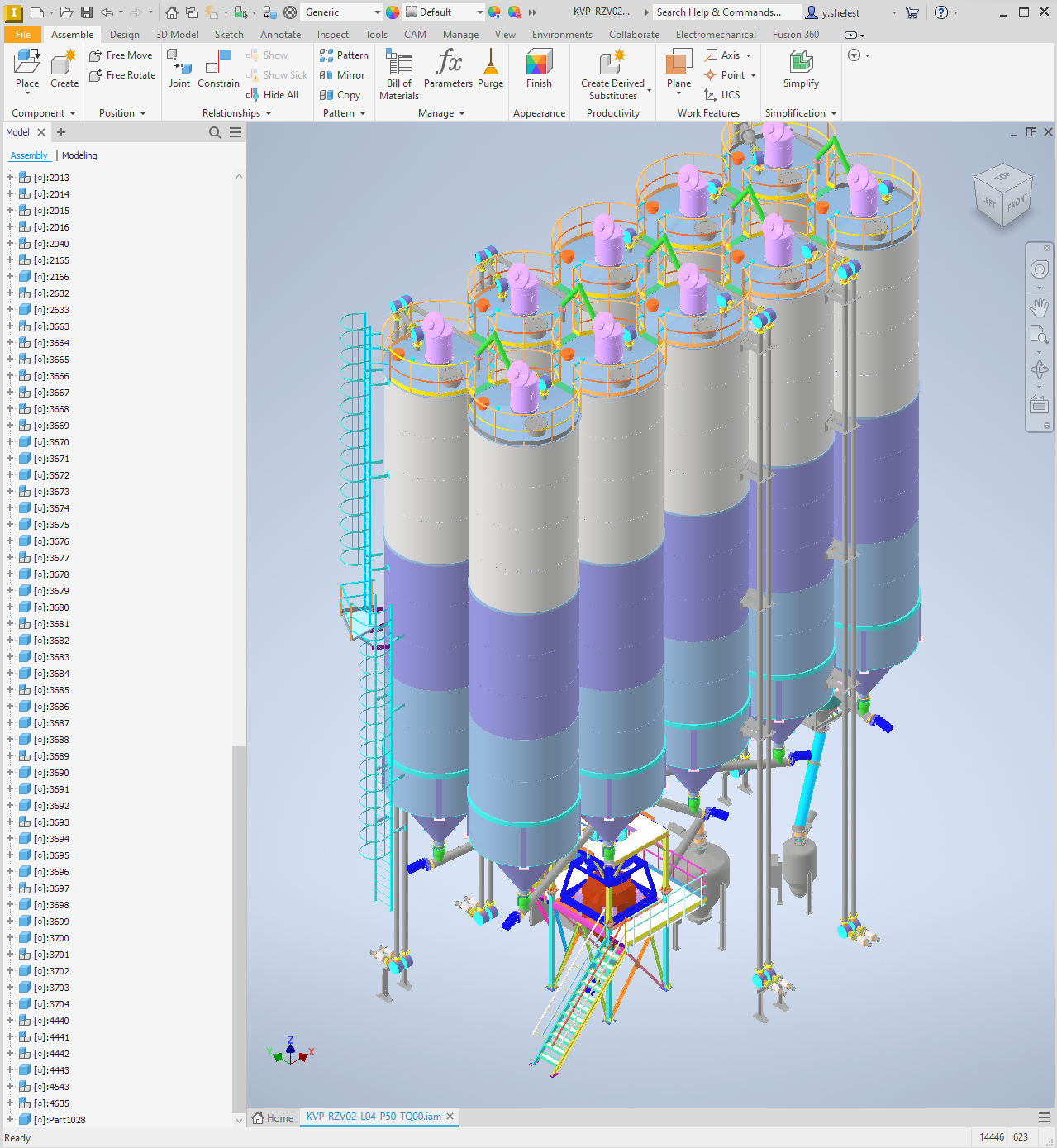Open the Joint tool
Screen dimensions: 1057x1148
[179, 70]
